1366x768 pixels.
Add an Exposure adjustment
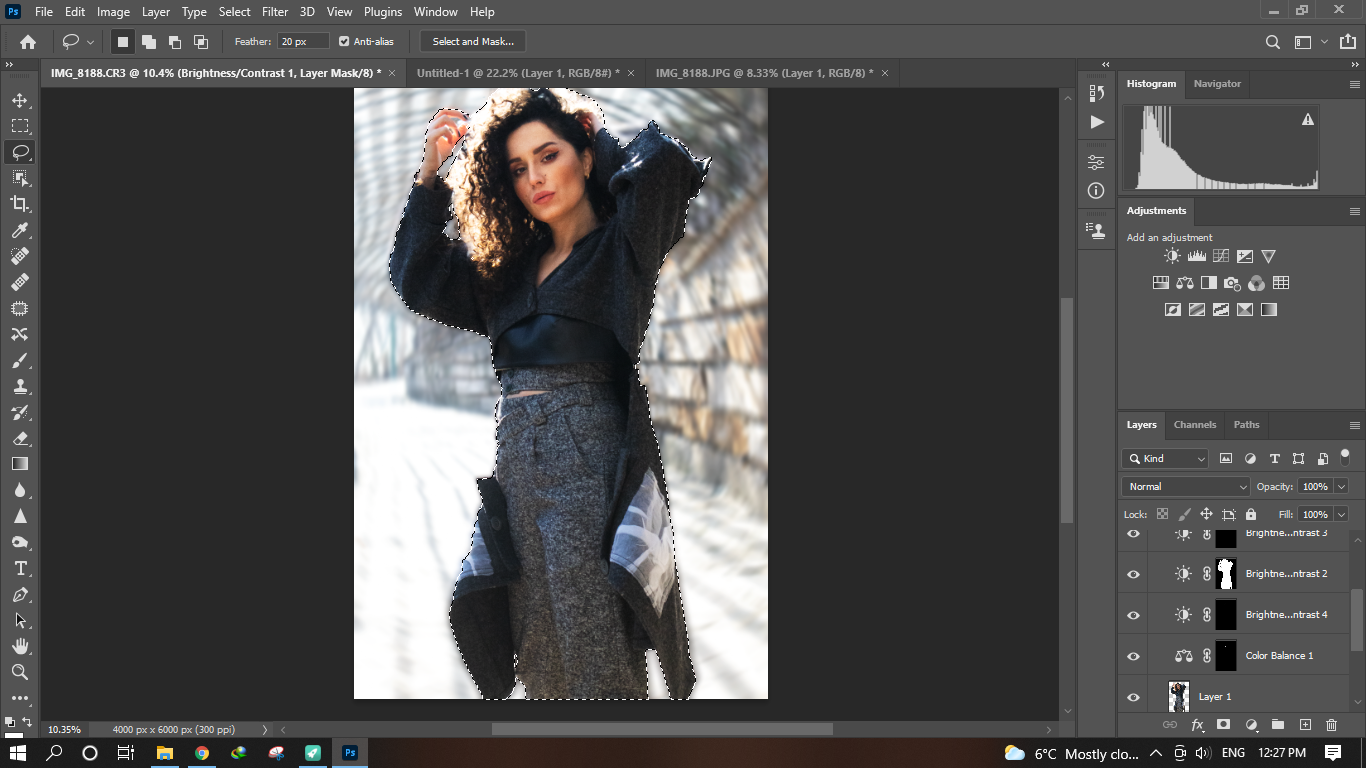point(1244,257)
